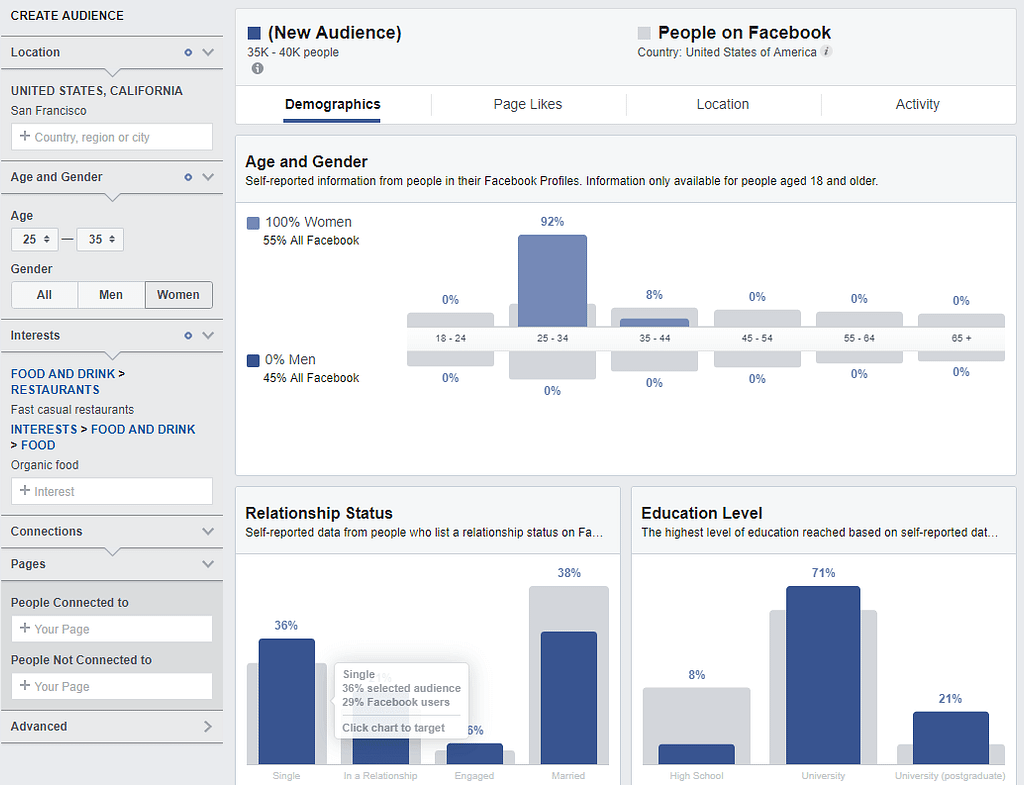Click the Organic food interest

tap(44, 465)
